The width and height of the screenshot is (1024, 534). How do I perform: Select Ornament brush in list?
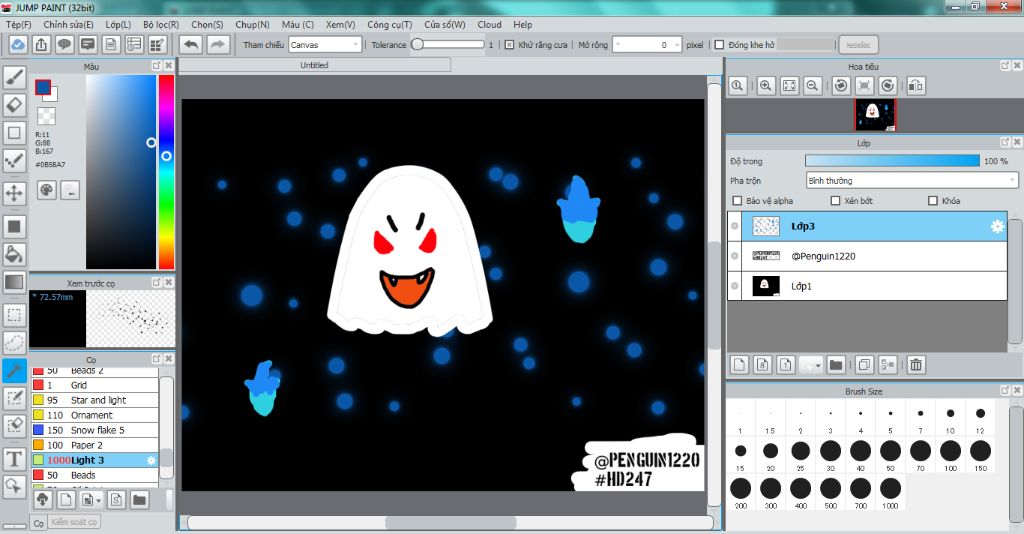tap(95, 415)
